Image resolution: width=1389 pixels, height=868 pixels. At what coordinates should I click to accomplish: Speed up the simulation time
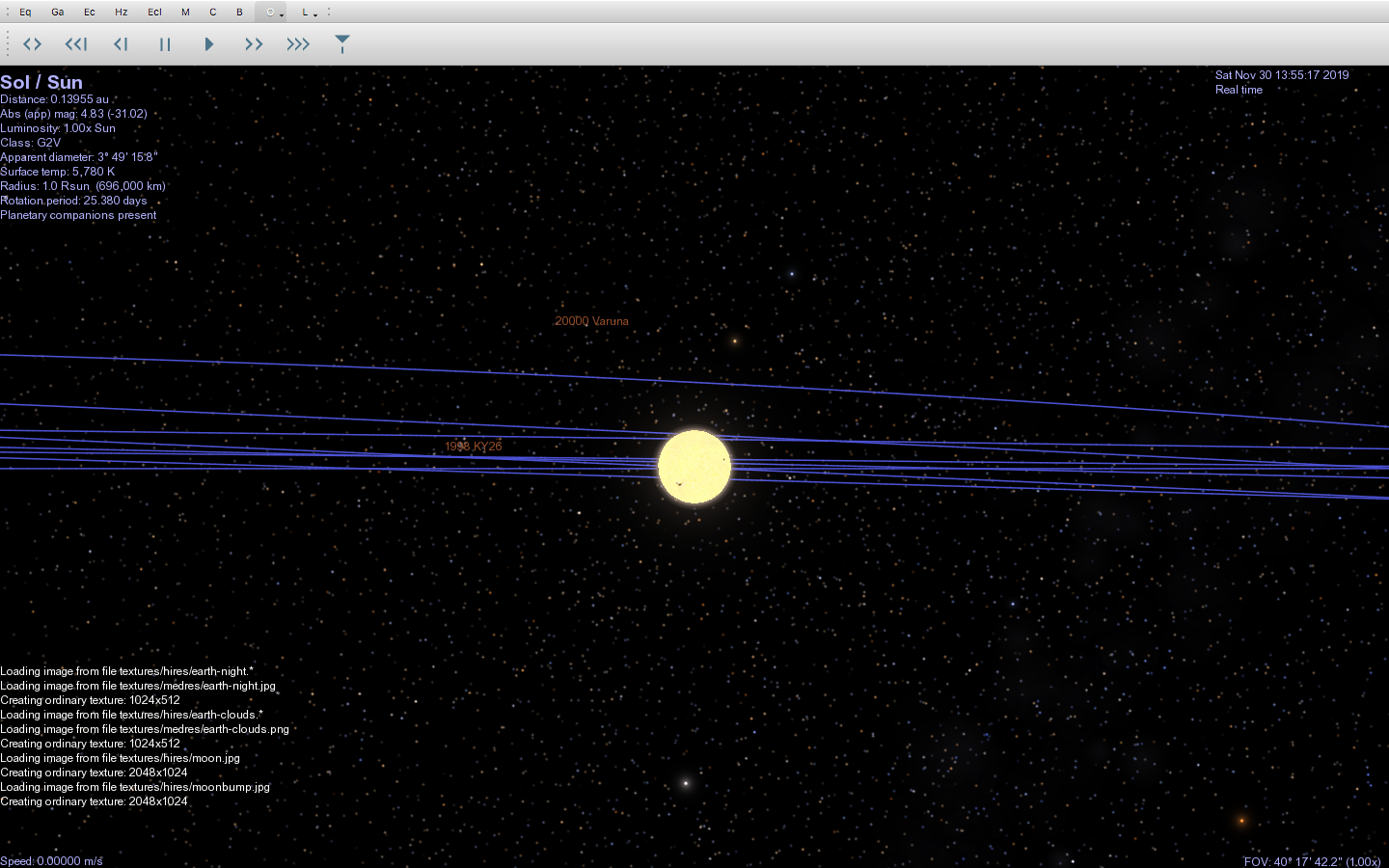(x=253, y=43)
